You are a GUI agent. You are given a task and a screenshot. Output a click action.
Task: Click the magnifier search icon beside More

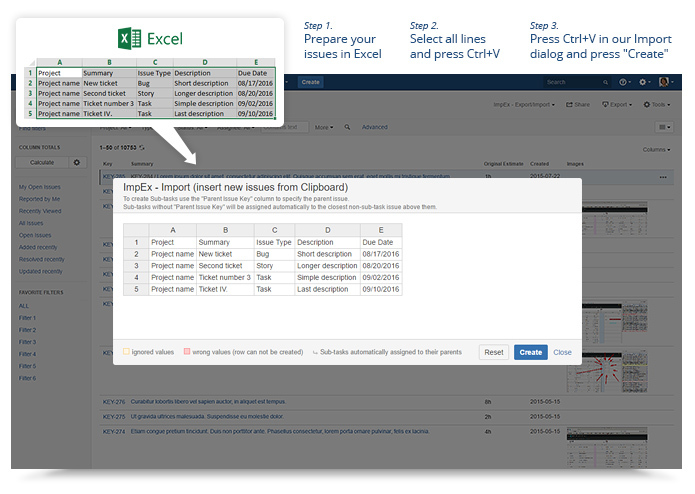(347, 127)
